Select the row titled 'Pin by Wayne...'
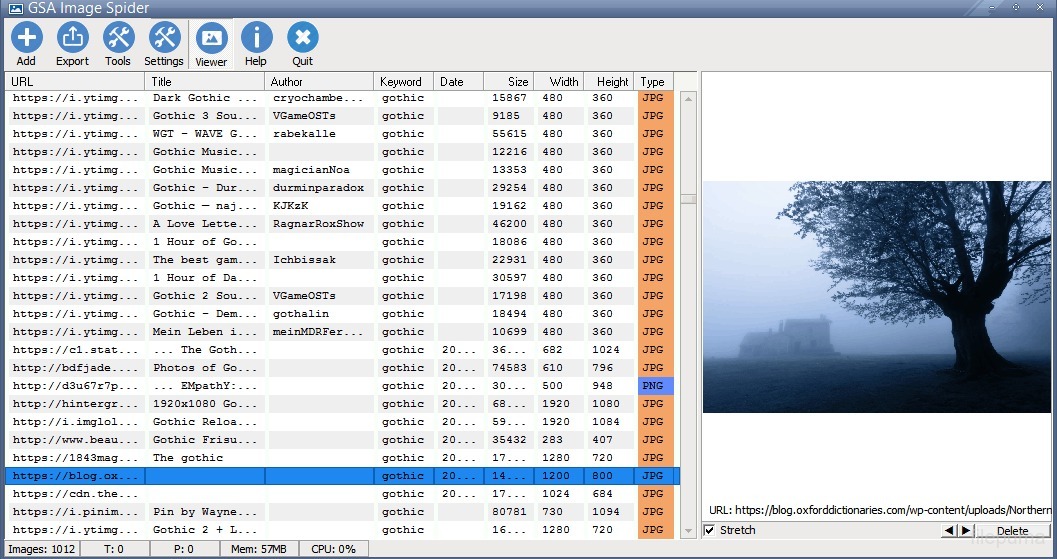Viewport: 1057px width, 559px height. click(204, 512)
